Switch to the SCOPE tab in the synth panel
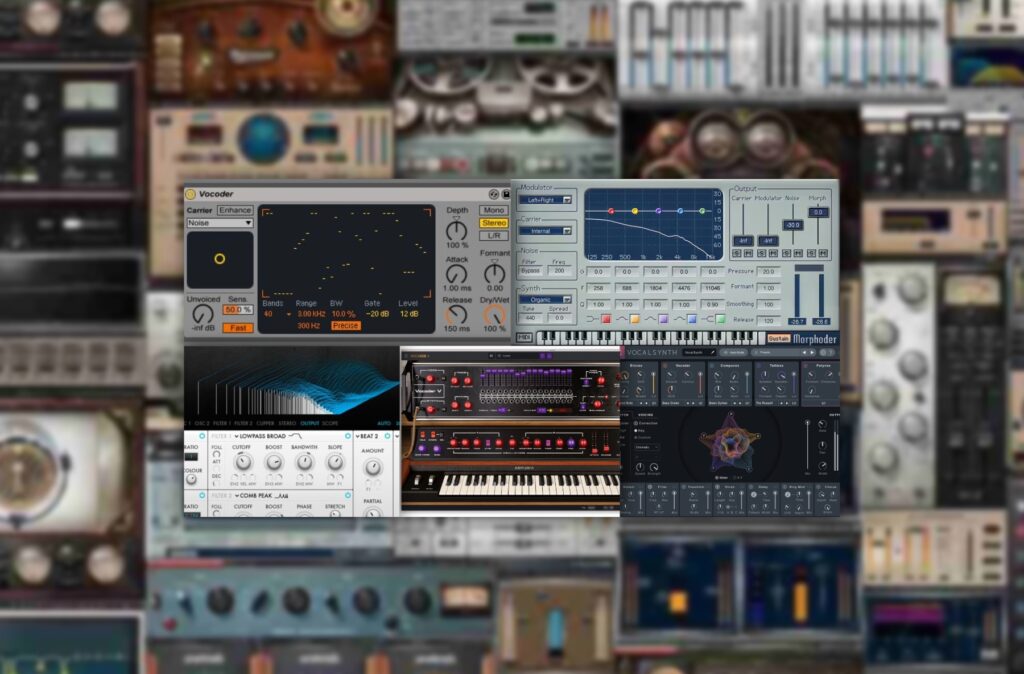Viewport: 1024px width, 674px height. [329, 423]
